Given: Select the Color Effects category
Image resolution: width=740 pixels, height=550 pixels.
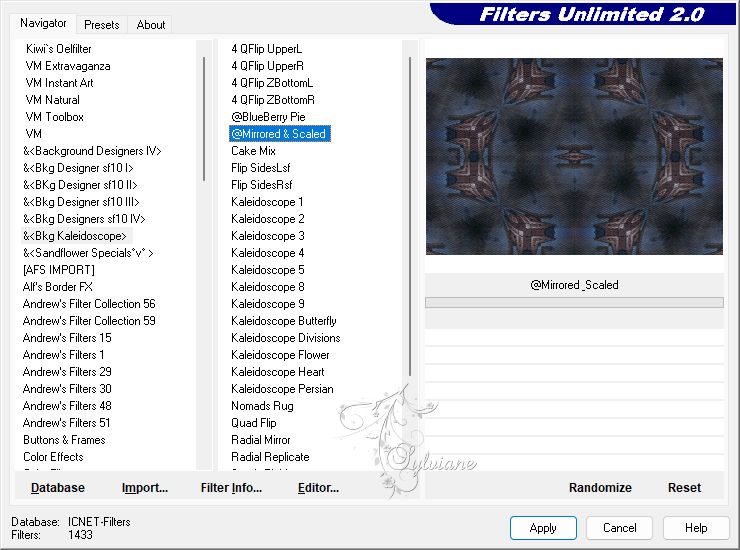Looking at the screenshot, I should (x=53, y=457).
